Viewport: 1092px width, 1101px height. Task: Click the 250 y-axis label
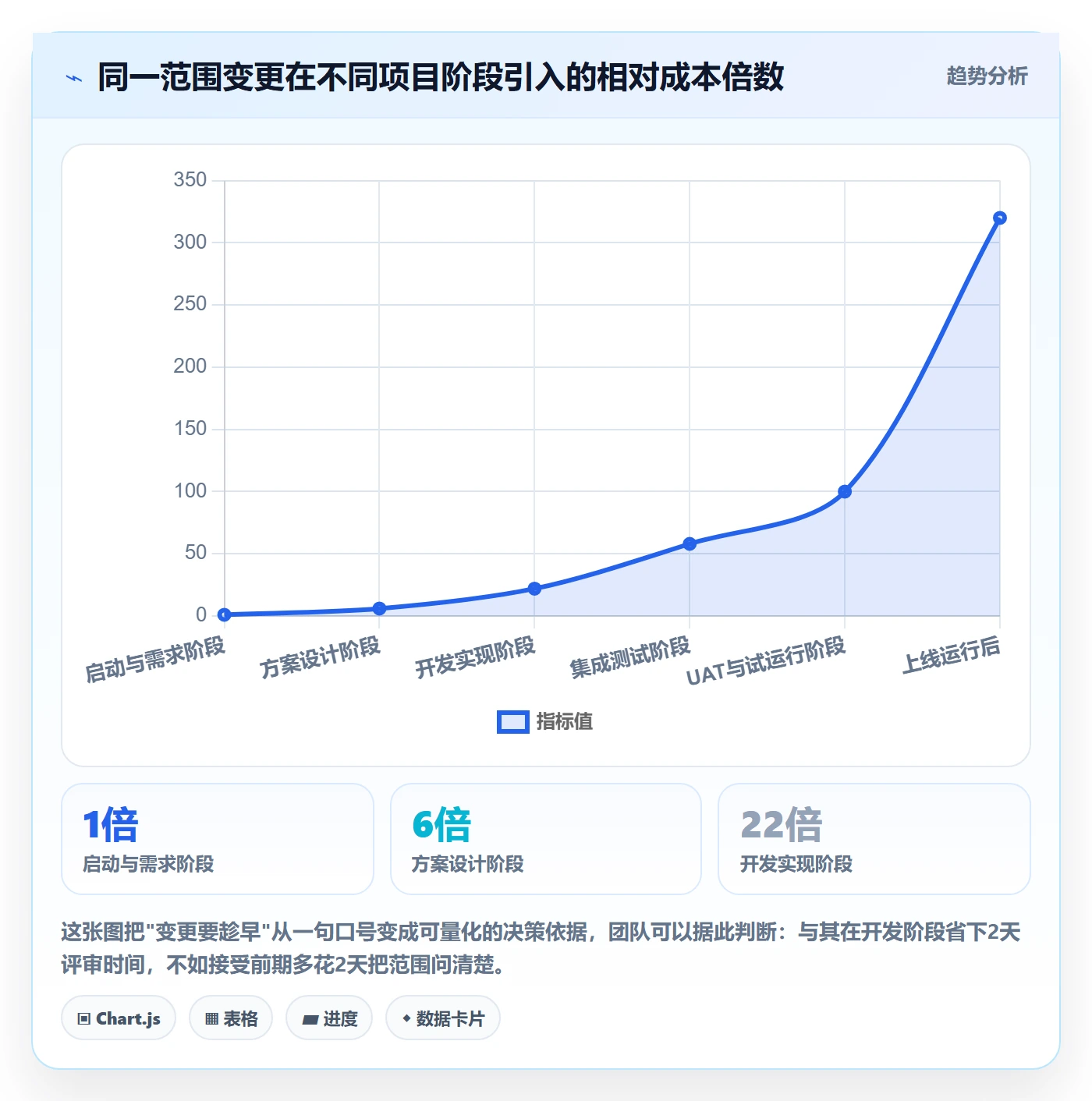190,304
